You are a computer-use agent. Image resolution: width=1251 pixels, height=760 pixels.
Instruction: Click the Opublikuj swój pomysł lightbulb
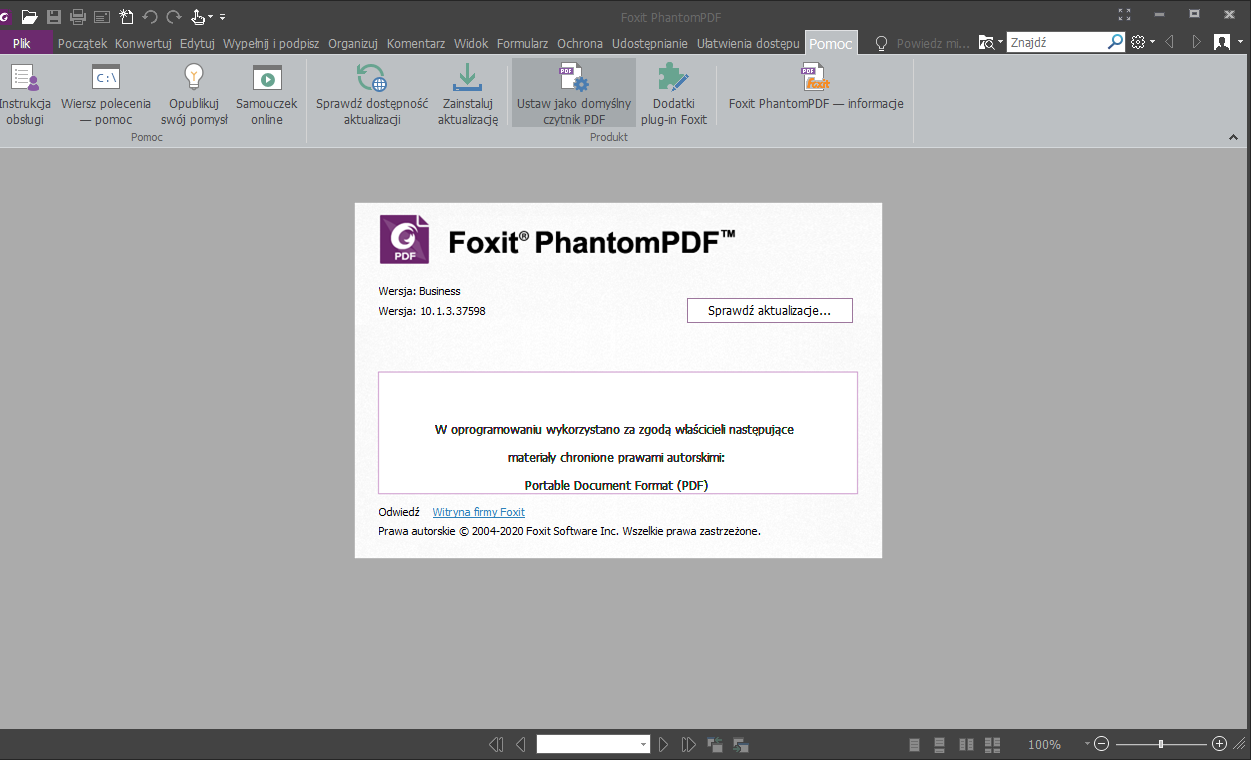click(194, 94)
